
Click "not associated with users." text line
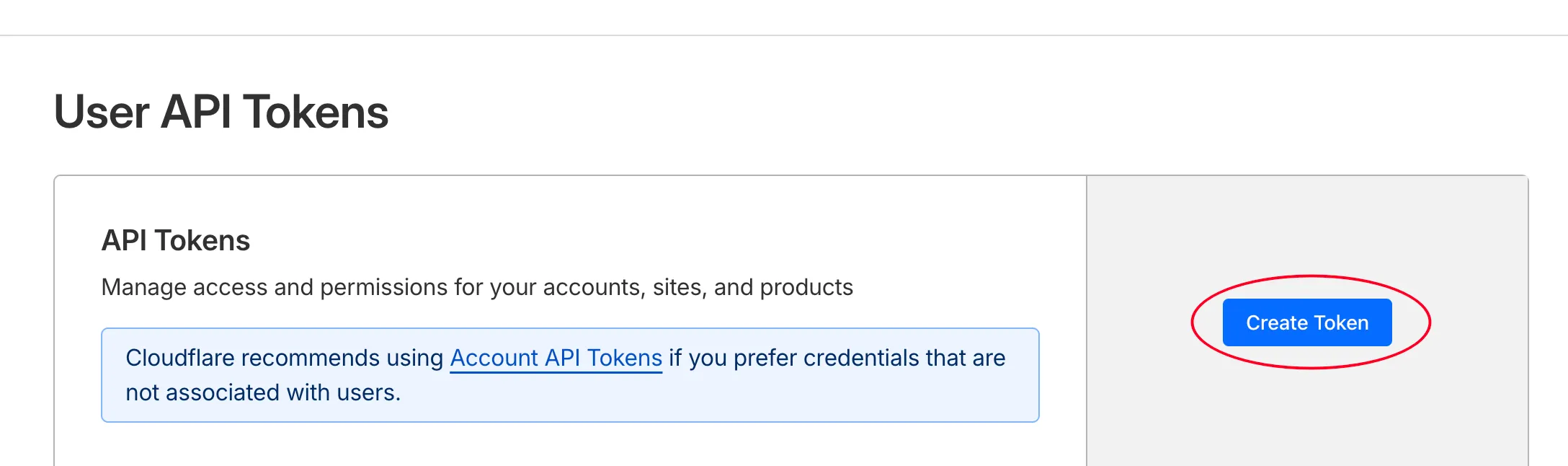tap(263, 392)
